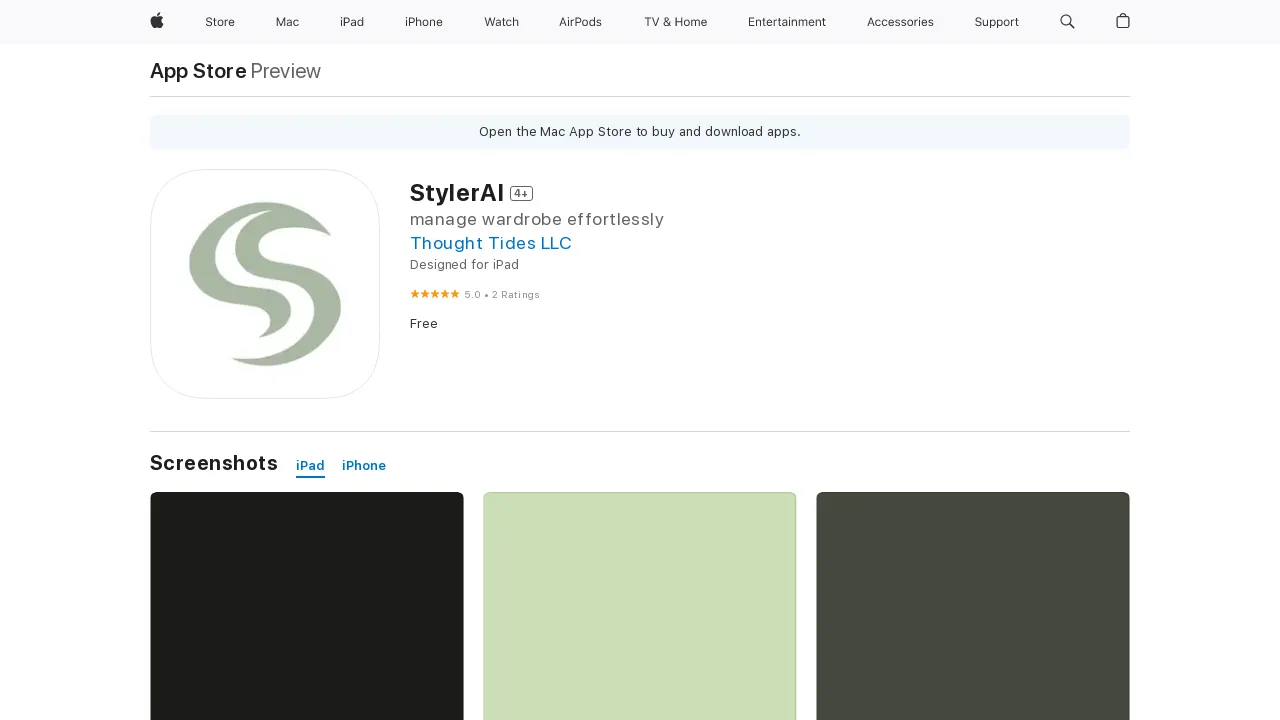Viewport: 1280px width, 720px height.
Task: Click the 4+ age rating badge
Action: (x=521, y=194)
